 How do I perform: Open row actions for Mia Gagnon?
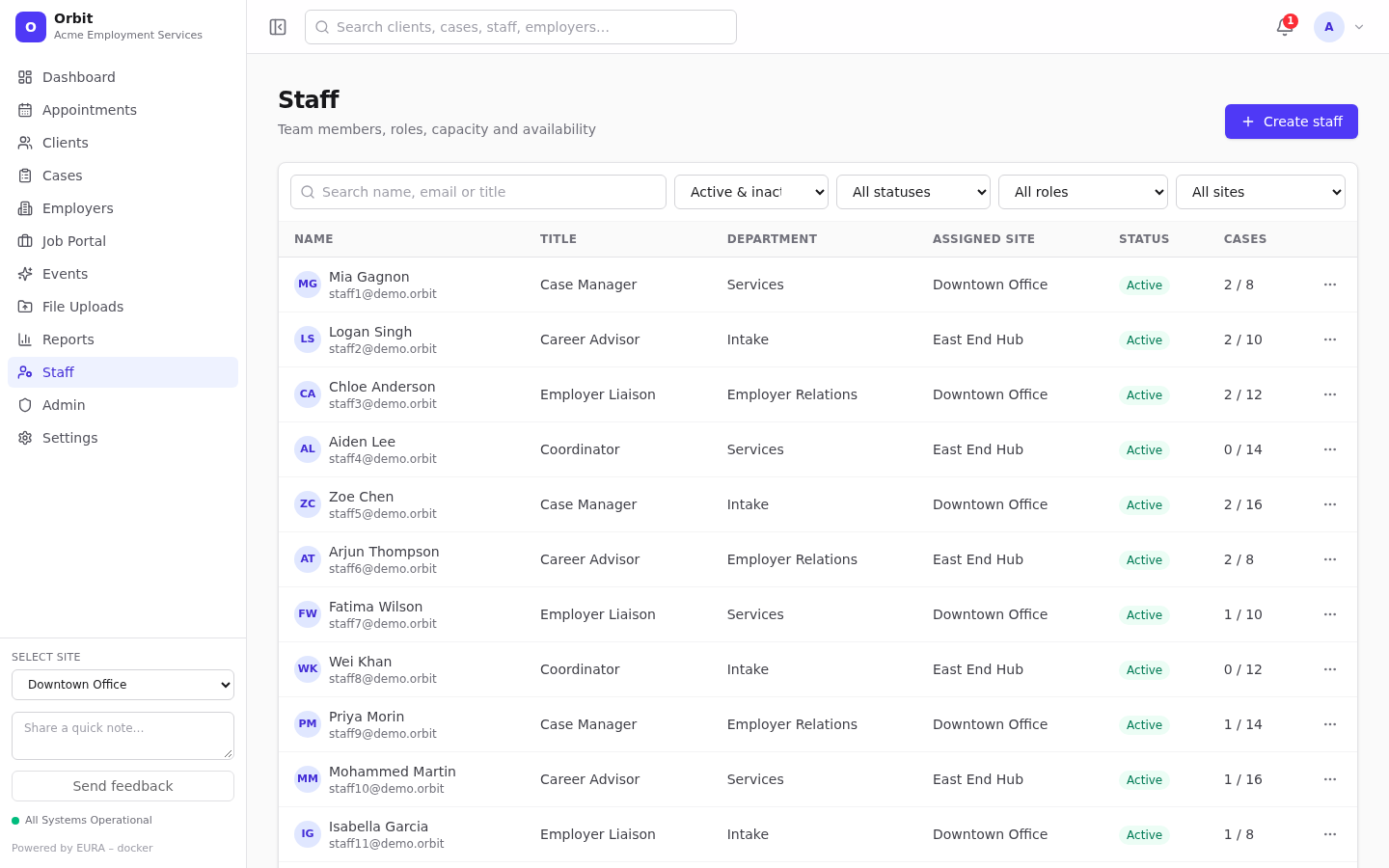(1330, 285)
